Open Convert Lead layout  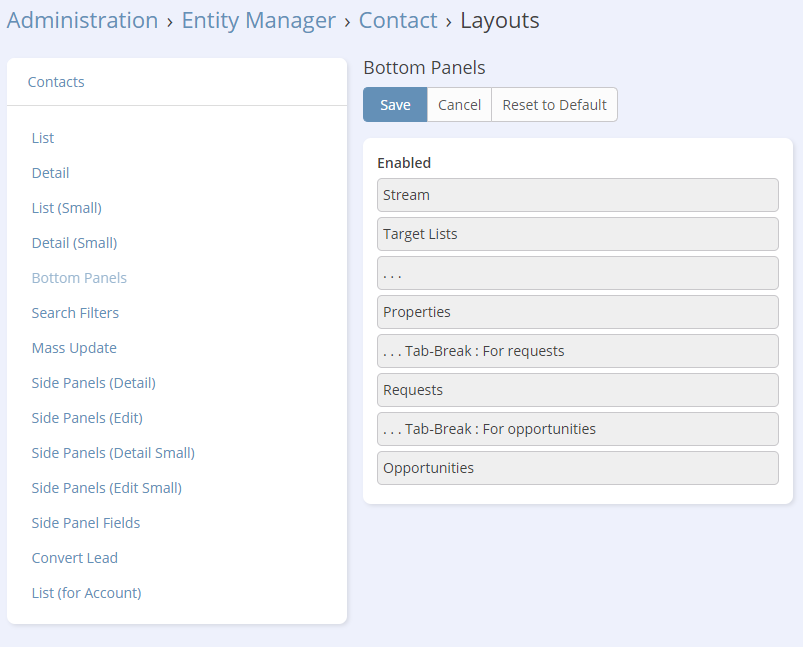[75, 558]
